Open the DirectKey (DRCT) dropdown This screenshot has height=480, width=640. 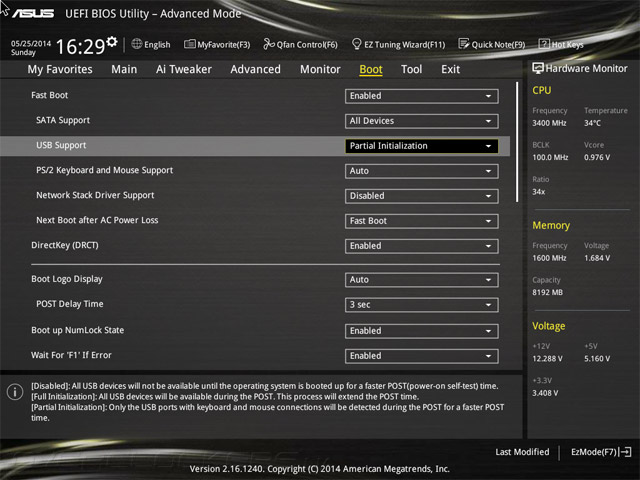pos(422,246)
